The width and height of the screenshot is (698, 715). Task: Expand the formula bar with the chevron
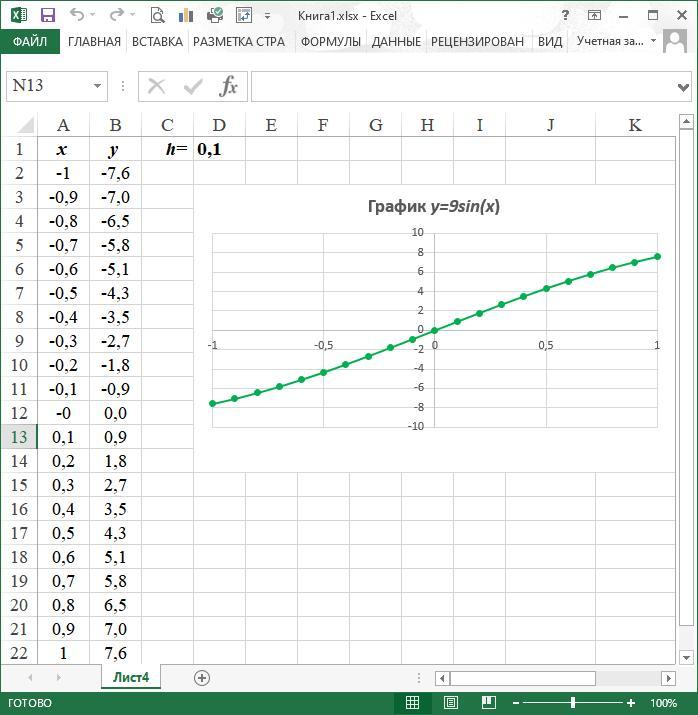click(683, 87)
